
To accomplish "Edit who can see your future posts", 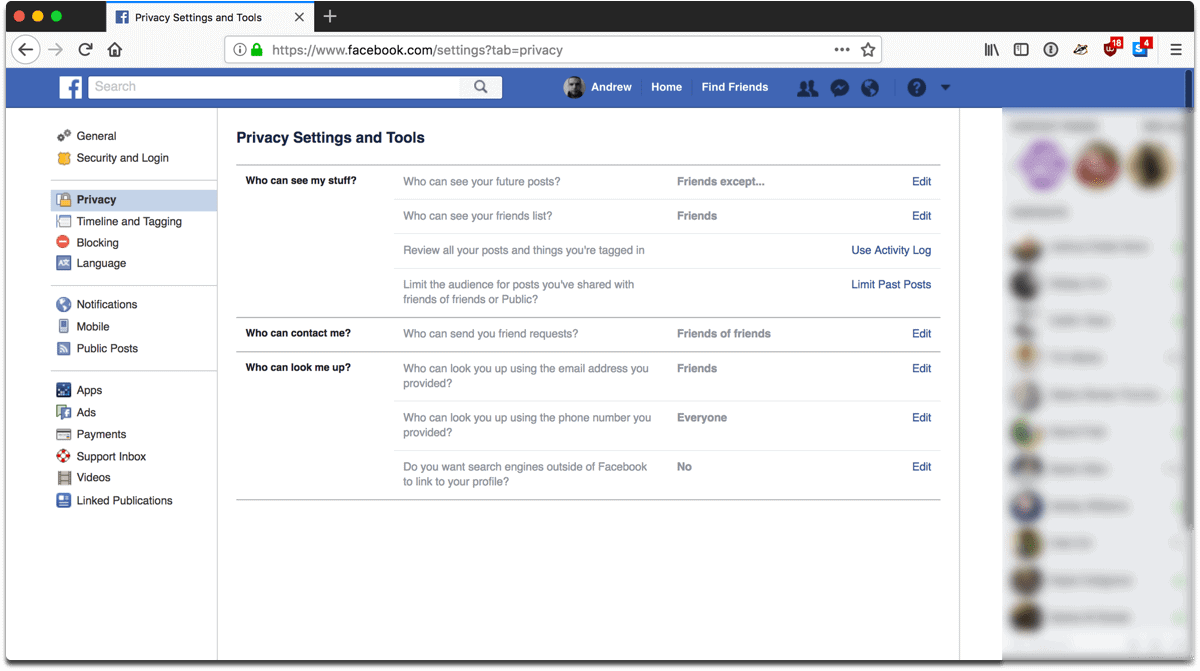I will coord(921,182).
